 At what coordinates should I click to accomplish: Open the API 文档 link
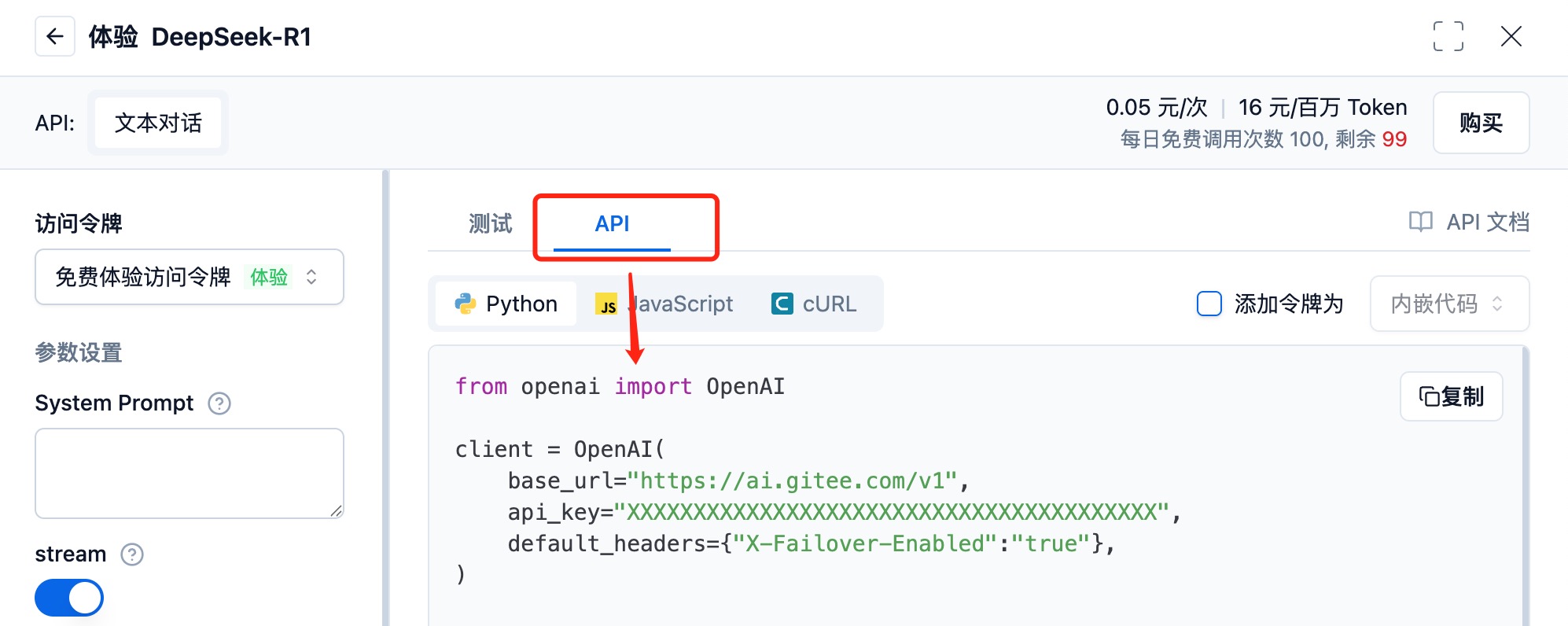[1469, 223]
